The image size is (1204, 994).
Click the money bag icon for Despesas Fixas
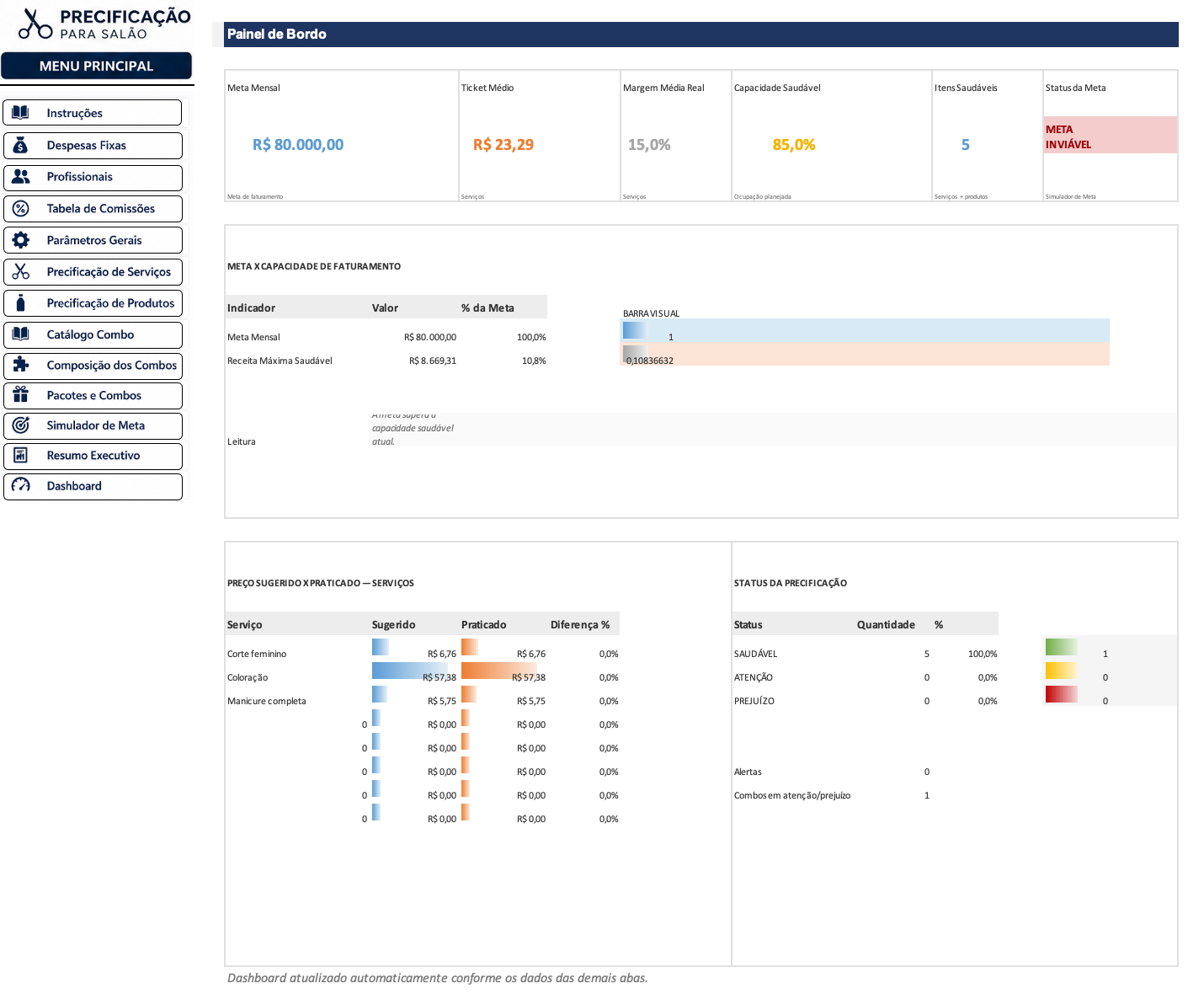pyautogui.click(x=21, y=146)
